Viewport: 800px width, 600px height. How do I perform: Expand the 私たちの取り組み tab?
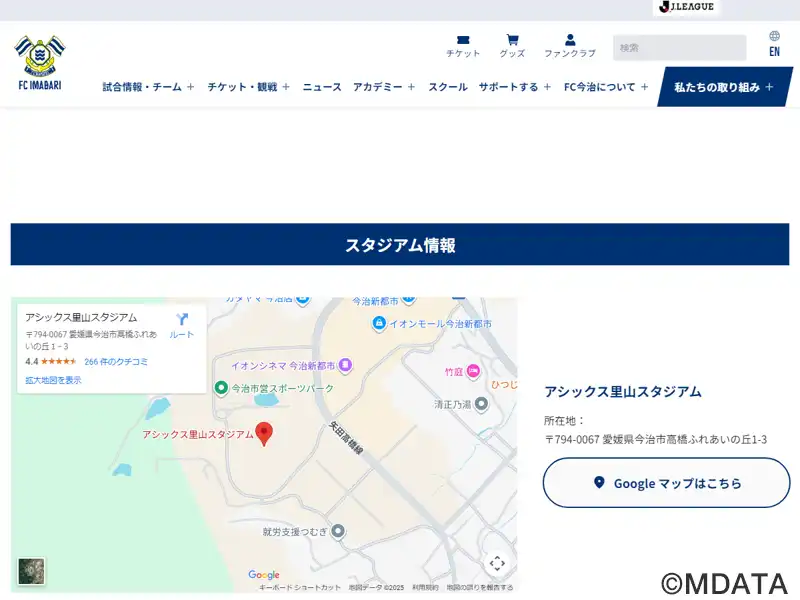pyautogui.click(x=724, y=87)
